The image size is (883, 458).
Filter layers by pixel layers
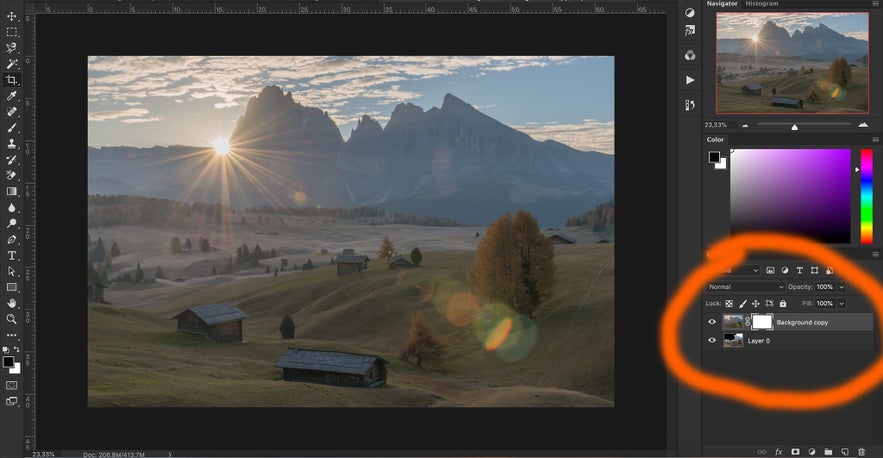point(770,270)
